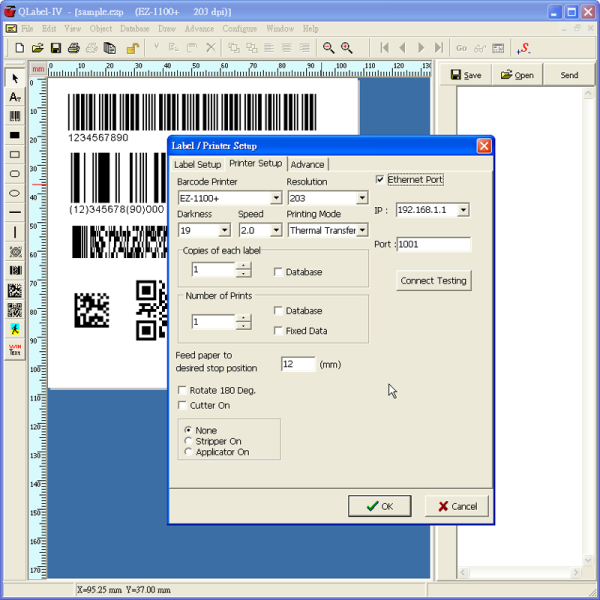Go to first record arrow icon
The image size is (600, 600).
[x=384, y=48]
